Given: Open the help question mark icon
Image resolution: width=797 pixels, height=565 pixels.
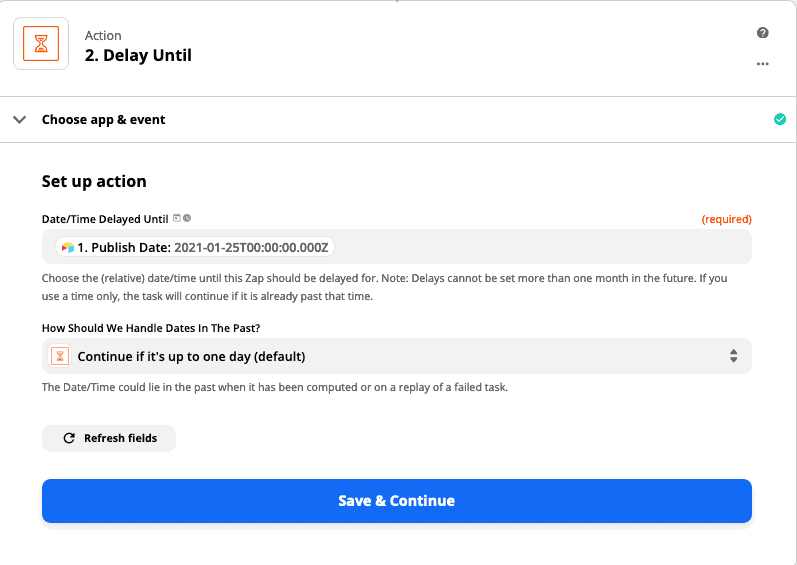Looking at the screenshot, I should 762,33.
